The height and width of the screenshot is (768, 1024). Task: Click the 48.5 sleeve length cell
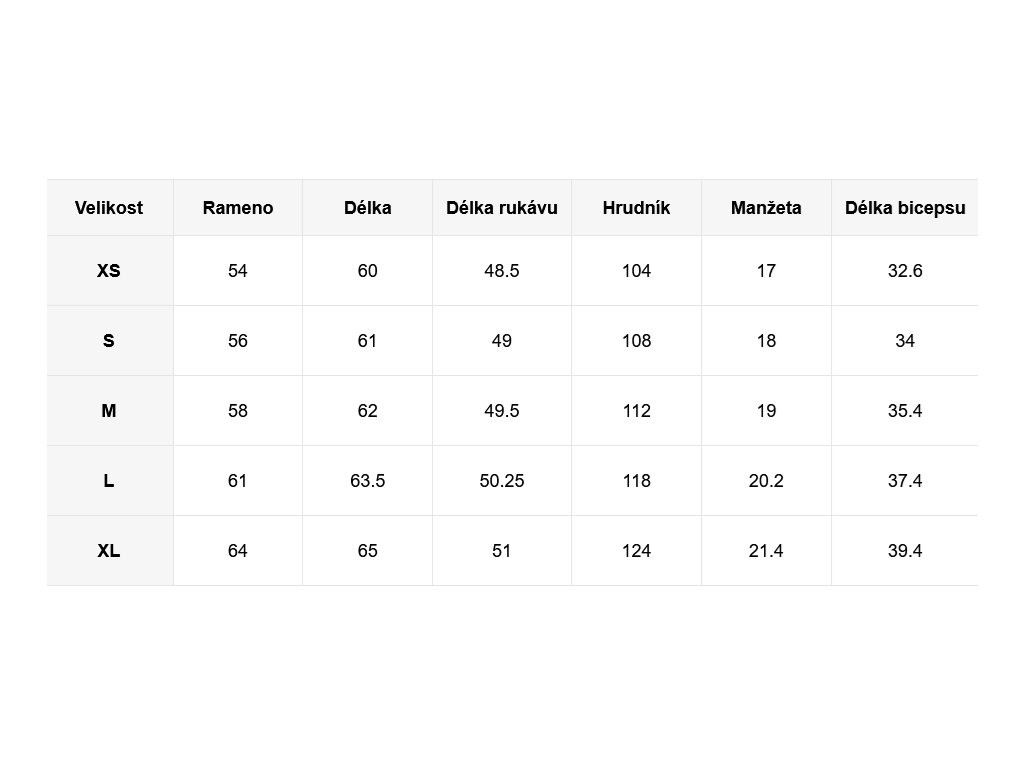tap(502, 270)
